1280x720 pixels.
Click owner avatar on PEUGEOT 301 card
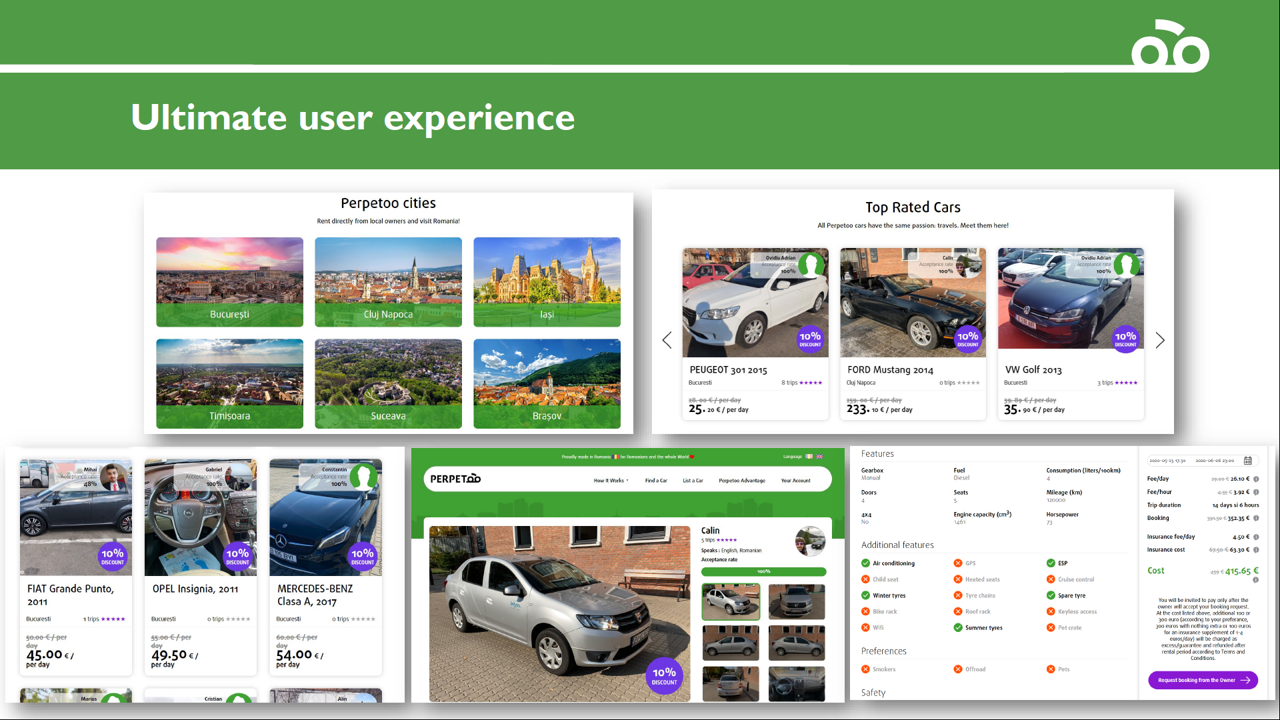click(811, 265)
